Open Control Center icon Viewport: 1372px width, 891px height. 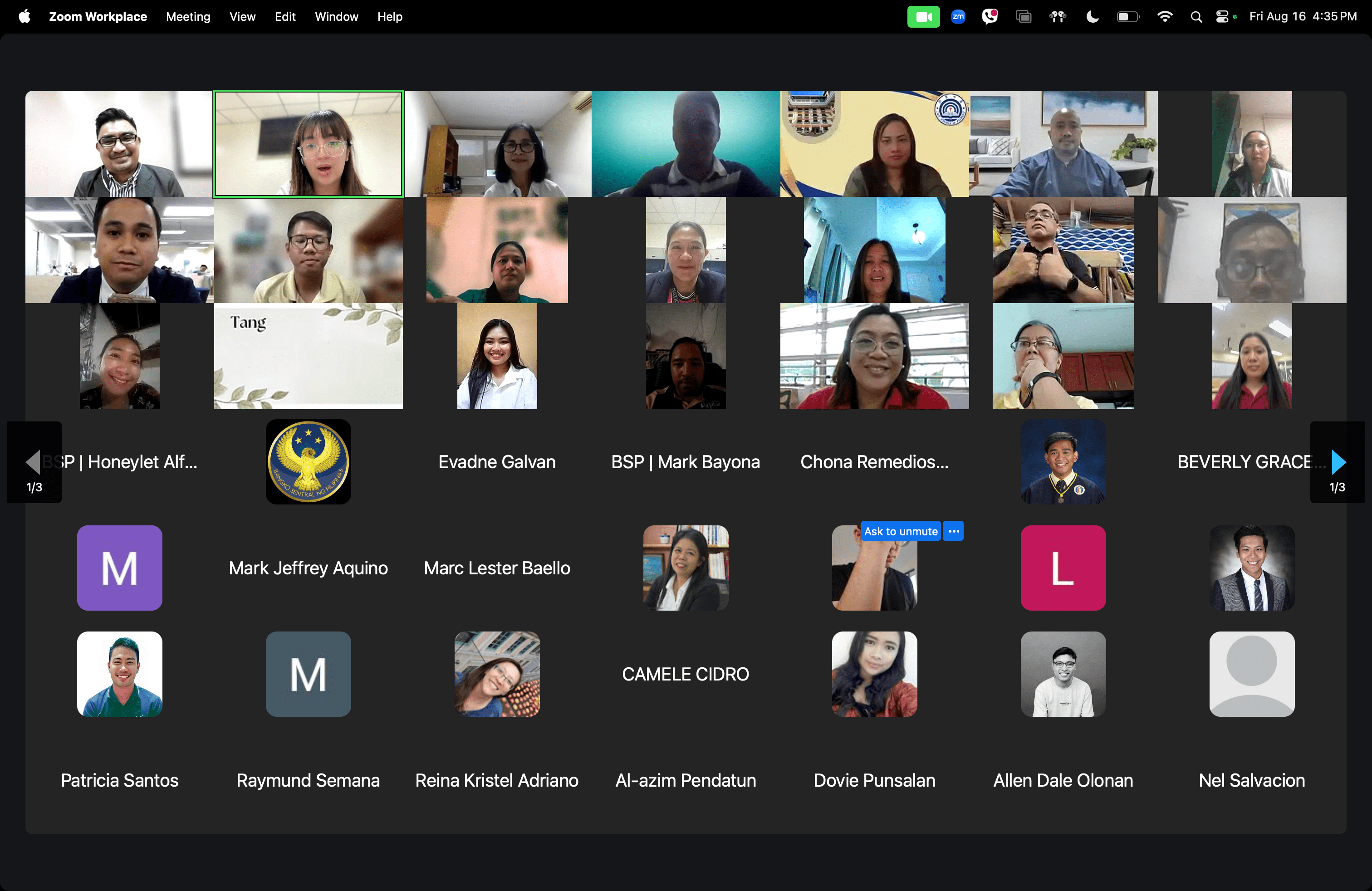(x=1222, y=17)
